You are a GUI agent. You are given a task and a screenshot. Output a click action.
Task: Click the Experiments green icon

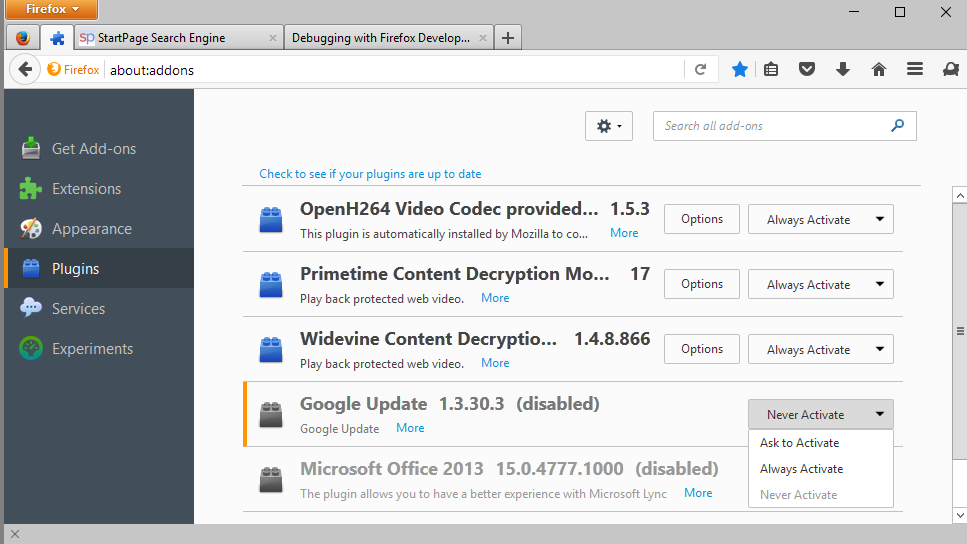click(x=31, y=348)
